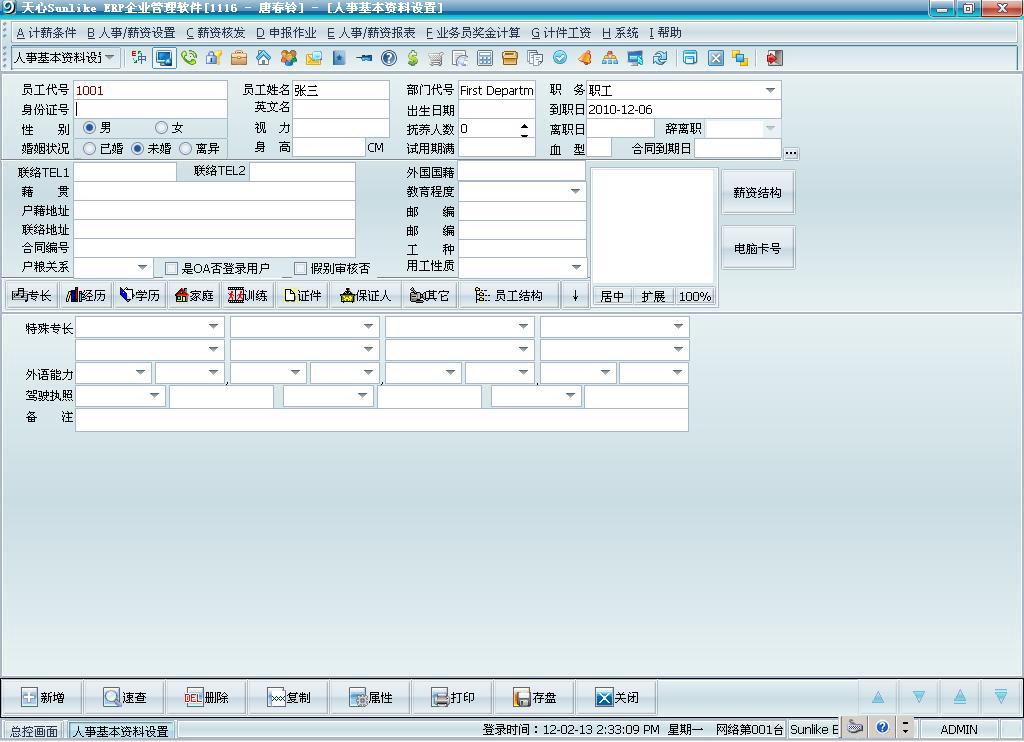1024x742 pixels.
Task: Click the 删除 delete button
Action: (x=206, y=698)
